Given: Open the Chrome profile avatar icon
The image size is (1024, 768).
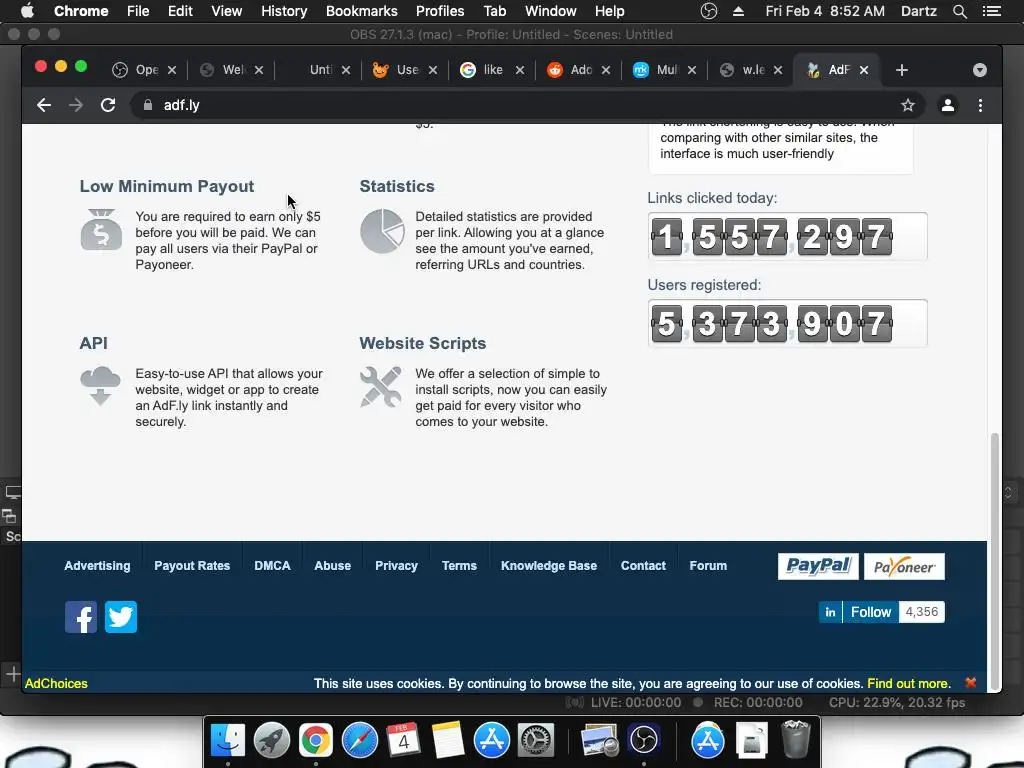Looking at the screenshot, I should pyautogui.click(x=948, y=105).
